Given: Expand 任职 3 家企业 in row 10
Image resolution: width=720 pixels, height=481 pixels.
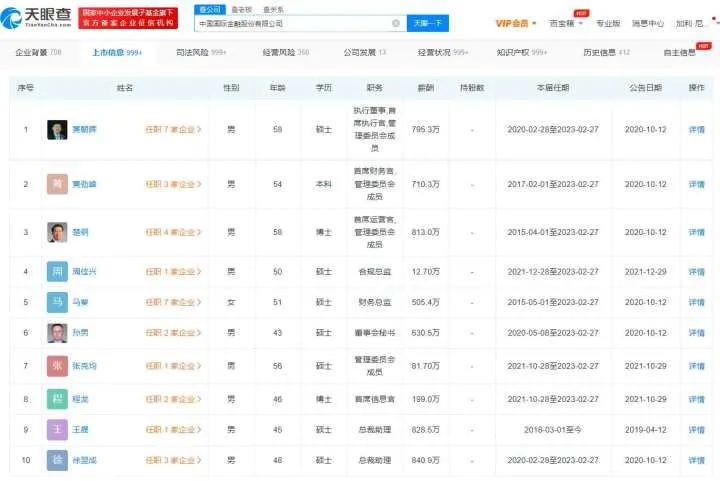Looking at the screenshot, I should (x=174, y=460).
